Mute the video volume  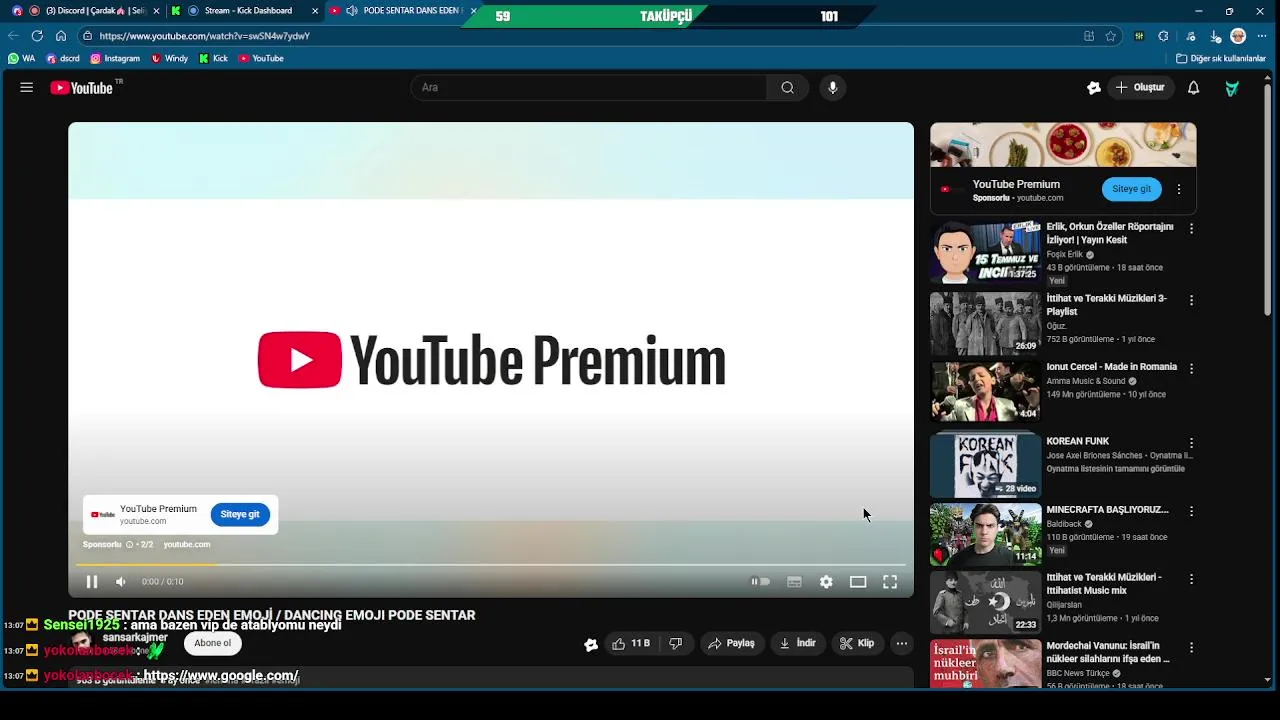[121, 582]
